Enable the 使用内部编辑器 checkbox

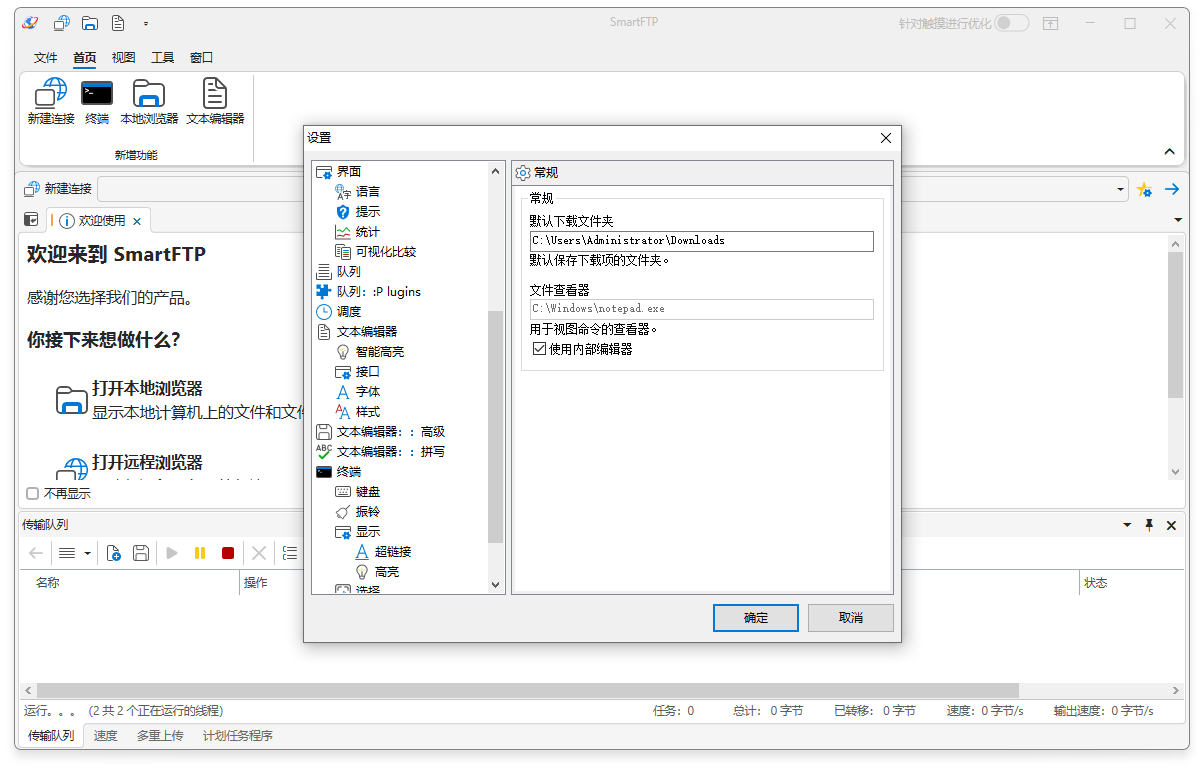coord(539,348)
